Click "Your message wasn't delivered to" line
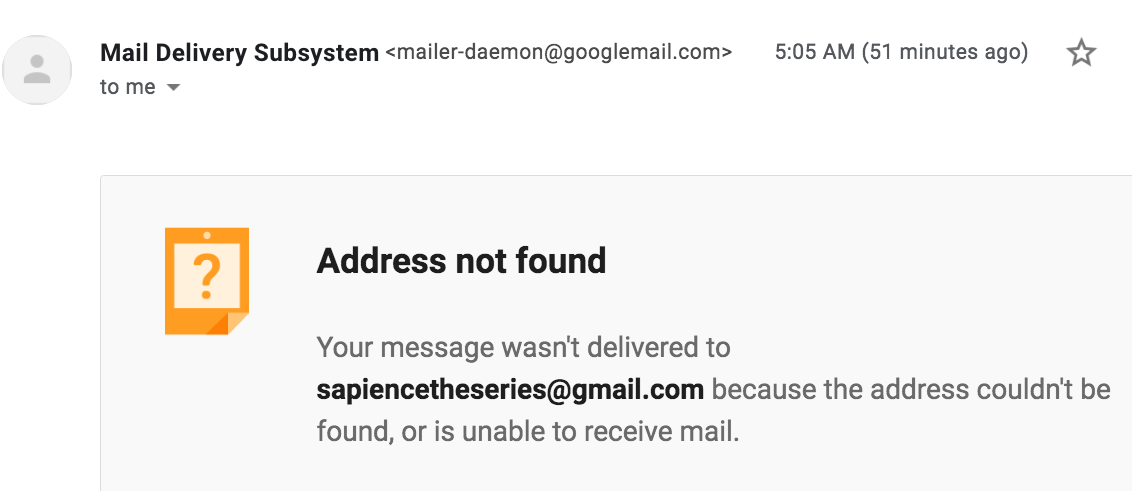This screenshot has height=491, width=1132. (523, 347)
